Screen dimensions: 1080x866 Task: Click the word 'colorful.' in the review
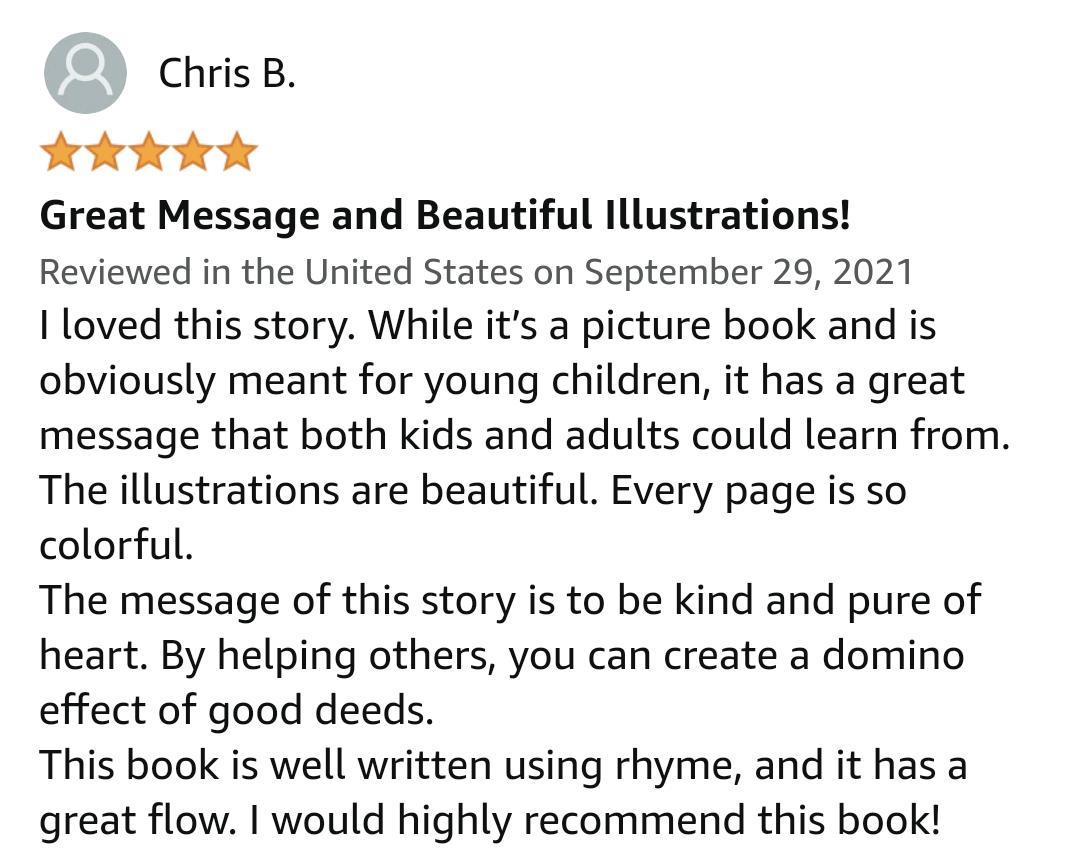coord(115,545)
